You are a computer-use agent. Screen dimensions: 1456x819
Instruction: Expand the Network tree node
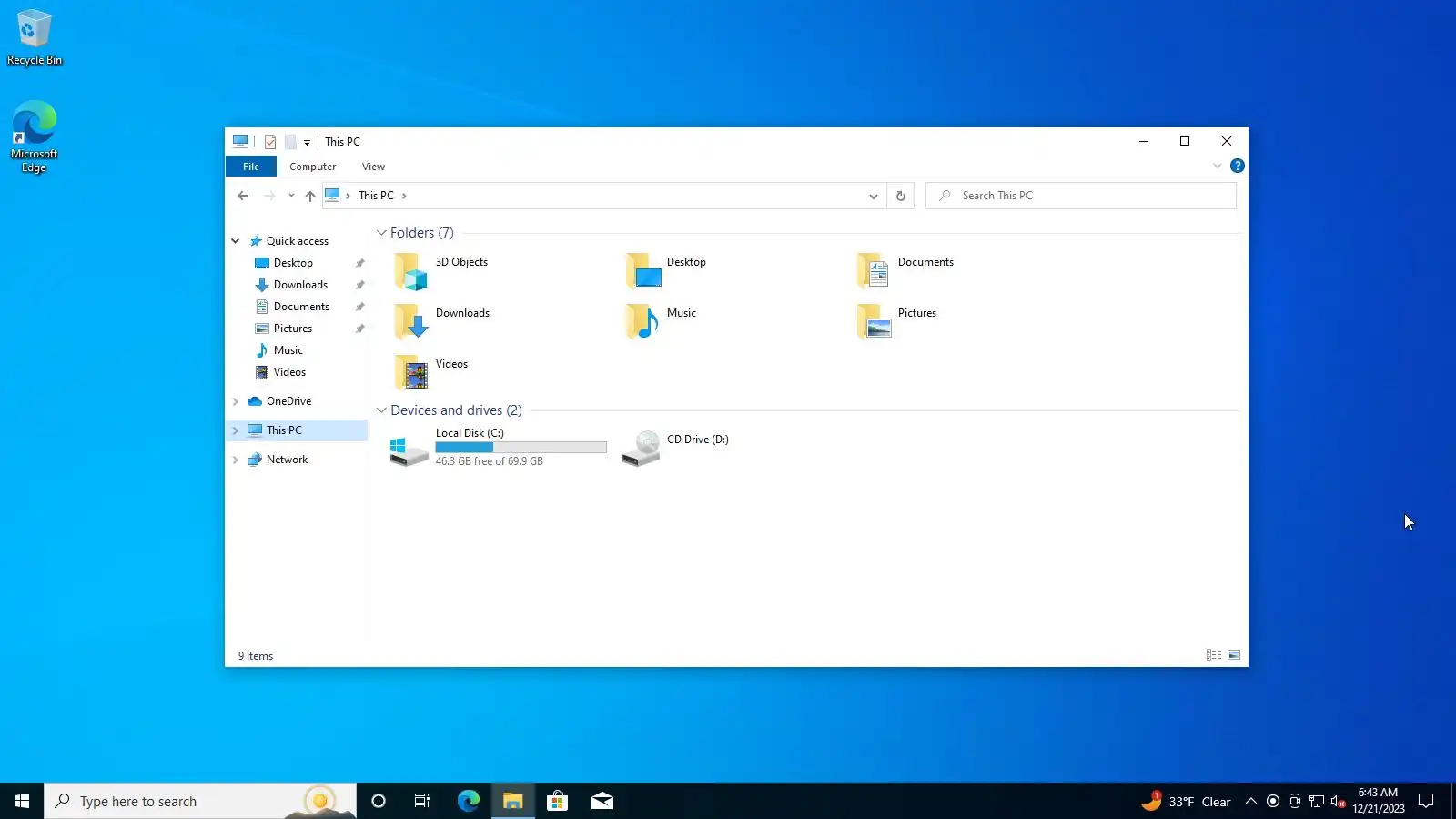[x=235, y=460]
